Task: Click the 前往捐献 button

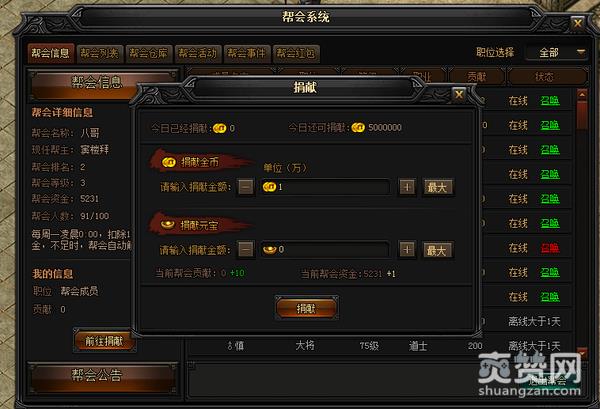Action: [104, 341]
